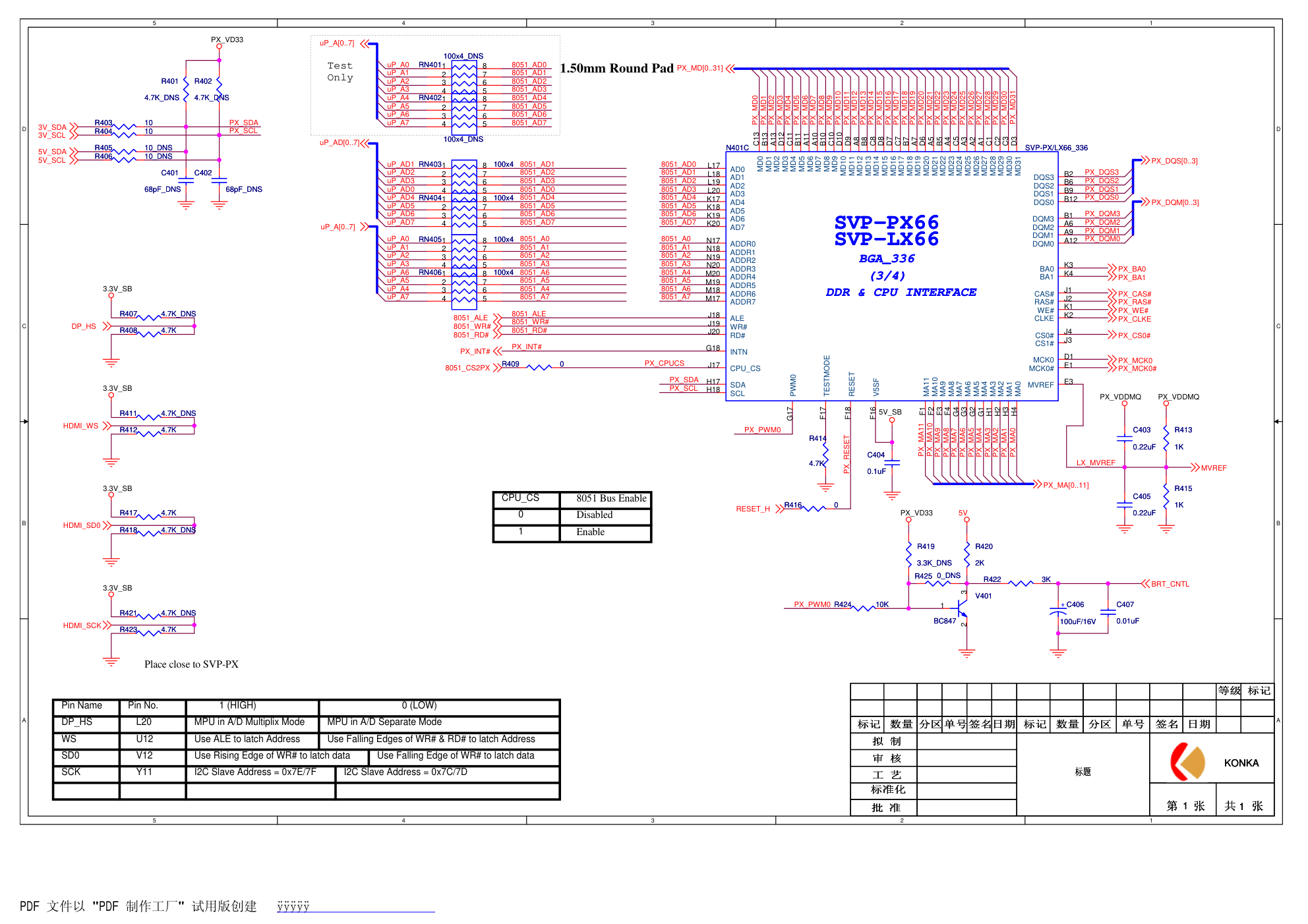The image size is (1308, 924).
Task: Click the RESET_H port label
Action: 753,509
